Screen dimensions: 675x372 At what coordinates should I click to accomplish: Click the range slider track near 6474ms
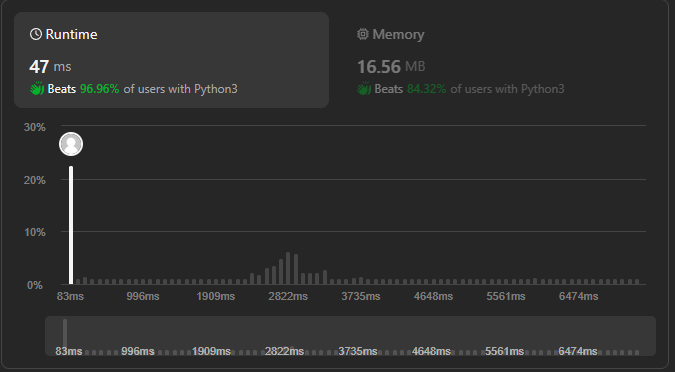[578, 336]
